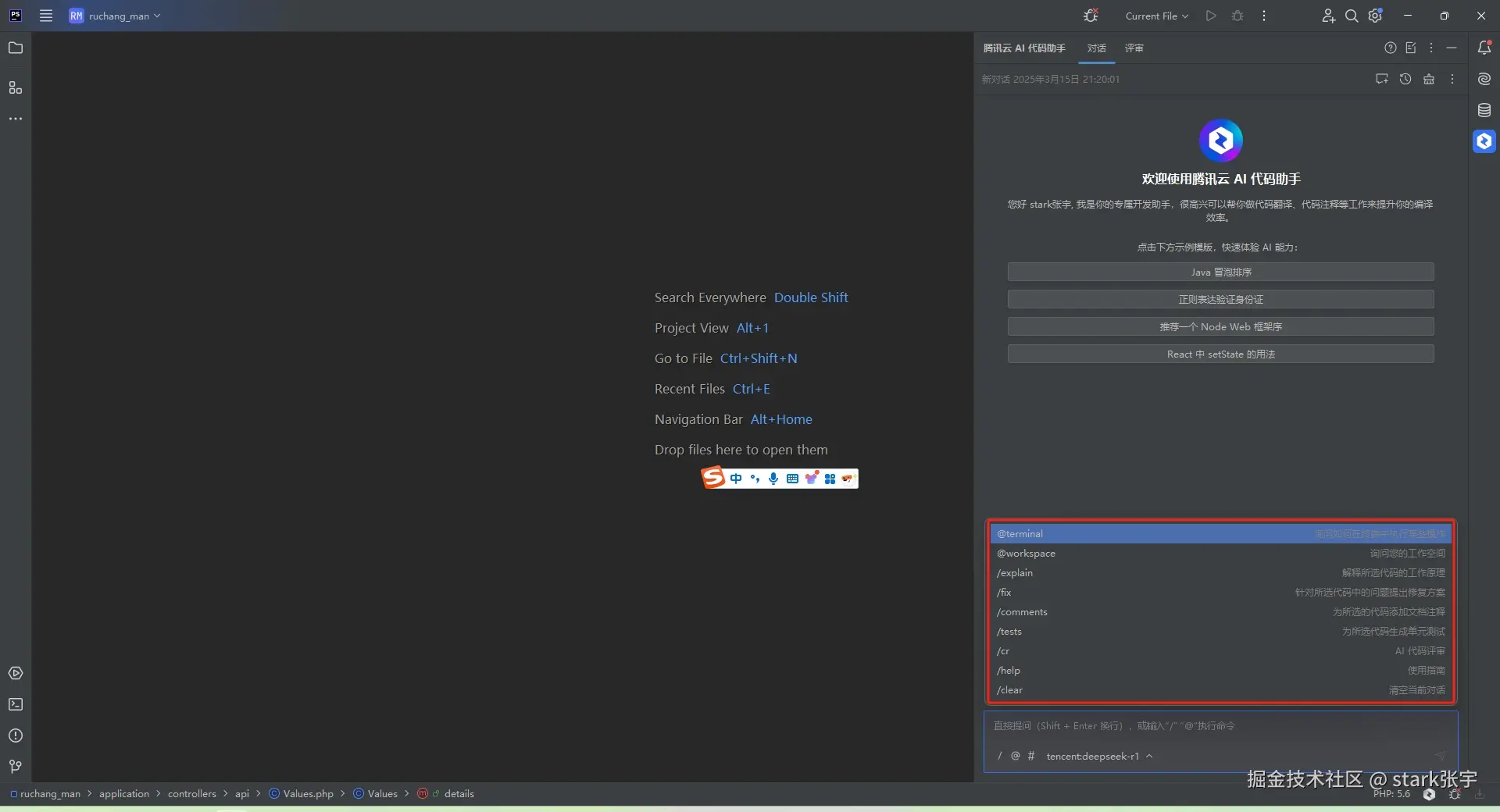Expand the tencent:deepseek-r1 model selector
Viewport: 1500px width, 812px height.
tap(1099, 756)
